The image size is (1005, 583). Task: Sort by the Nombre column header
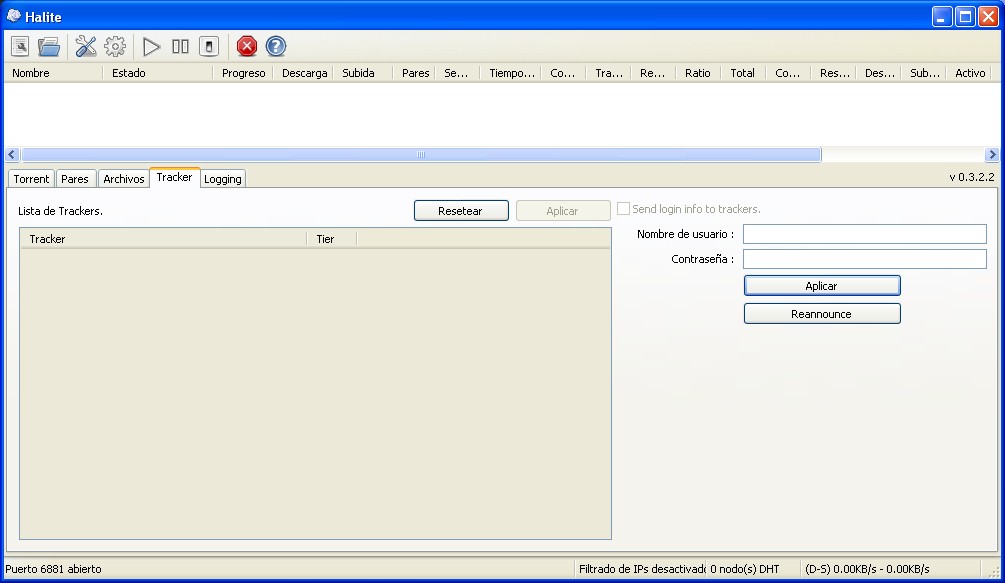coord(54,73)
